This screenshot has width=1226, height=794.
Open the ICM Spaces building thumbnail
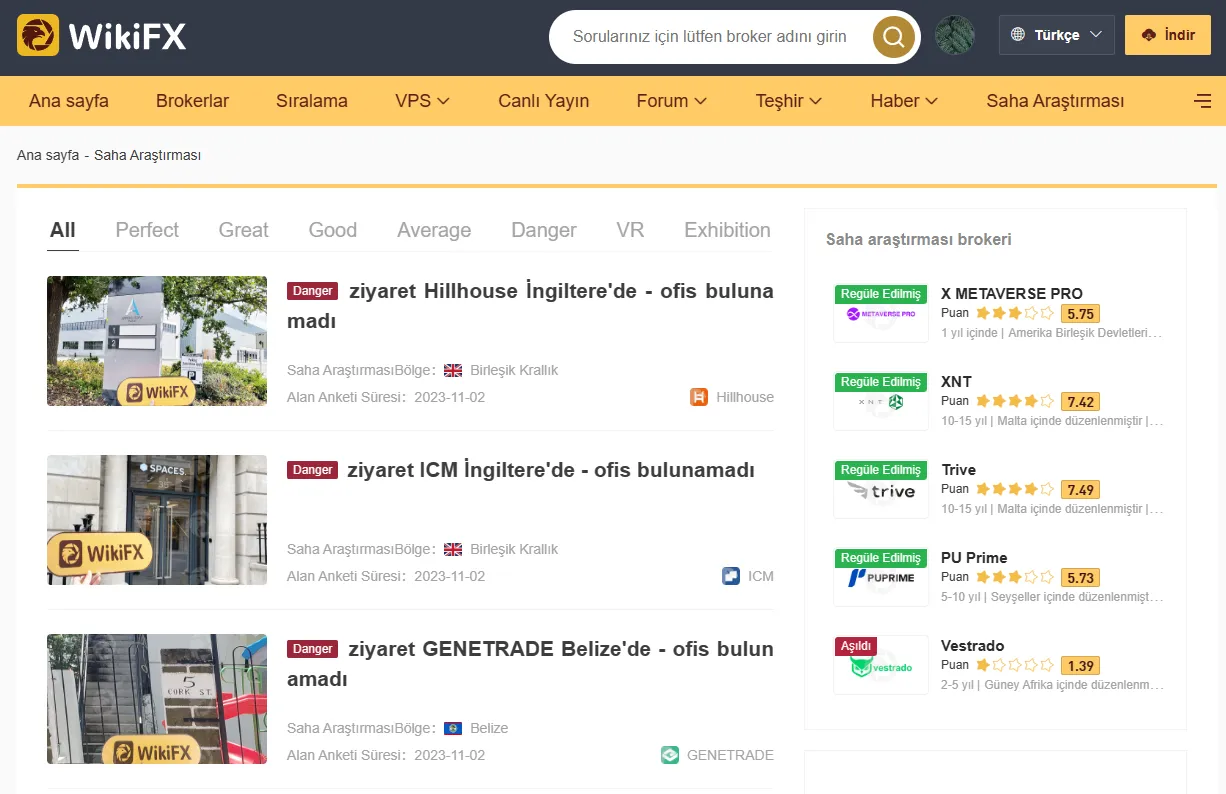(157, 520)
